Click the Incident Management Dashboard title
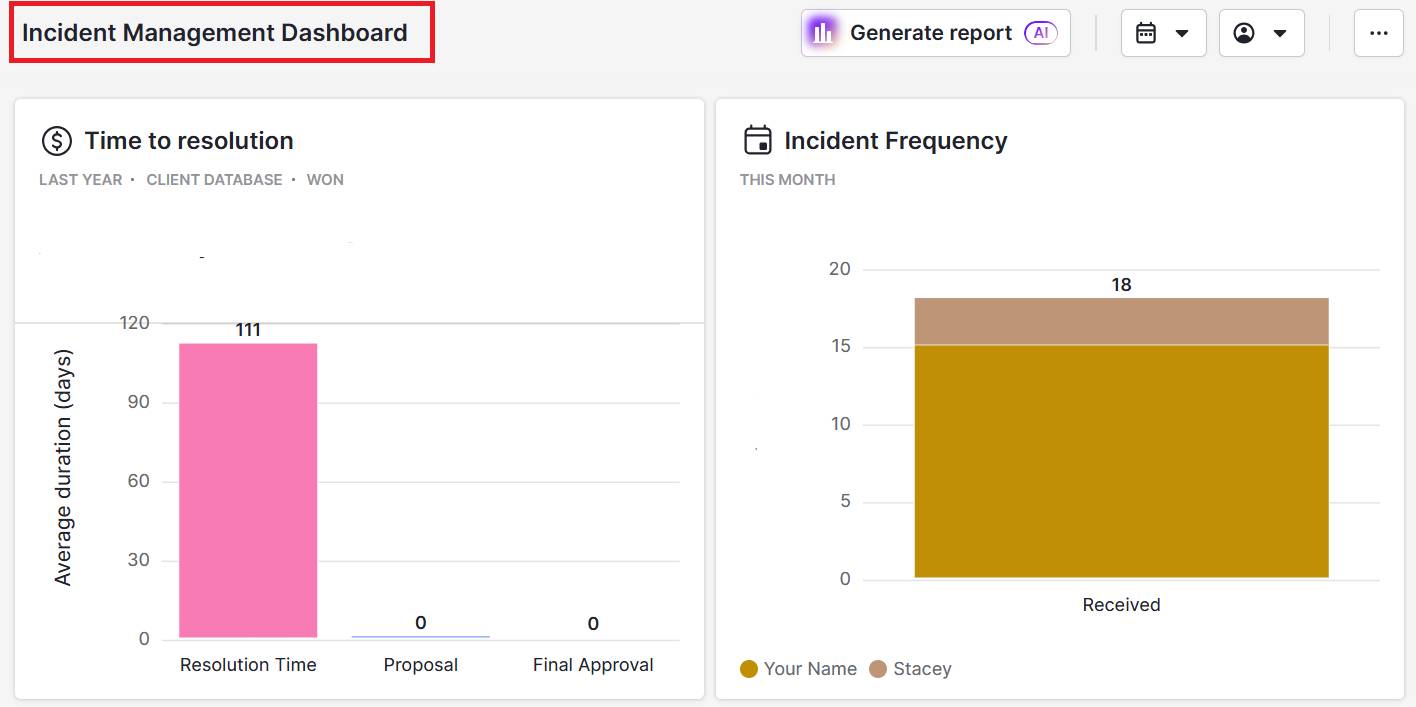The image size is (1416, 707). [x=213, y=32]
